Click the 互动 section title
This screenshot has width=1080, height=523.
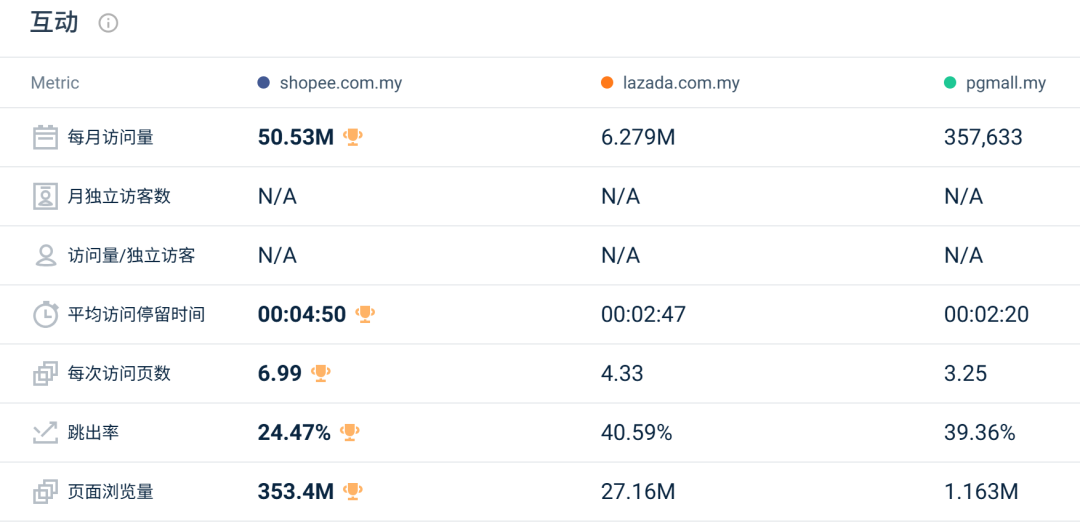tap(55, 23)
